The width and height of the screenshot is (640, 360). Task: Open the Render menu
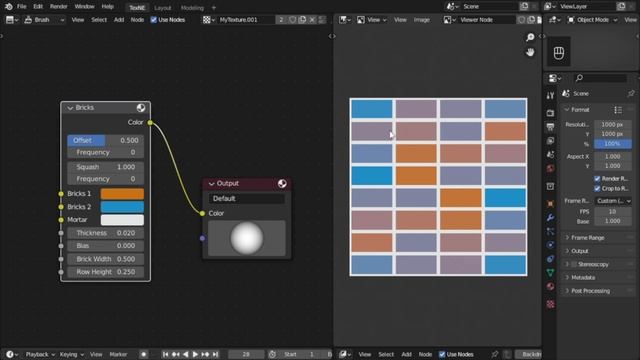[x=59, y=7]
